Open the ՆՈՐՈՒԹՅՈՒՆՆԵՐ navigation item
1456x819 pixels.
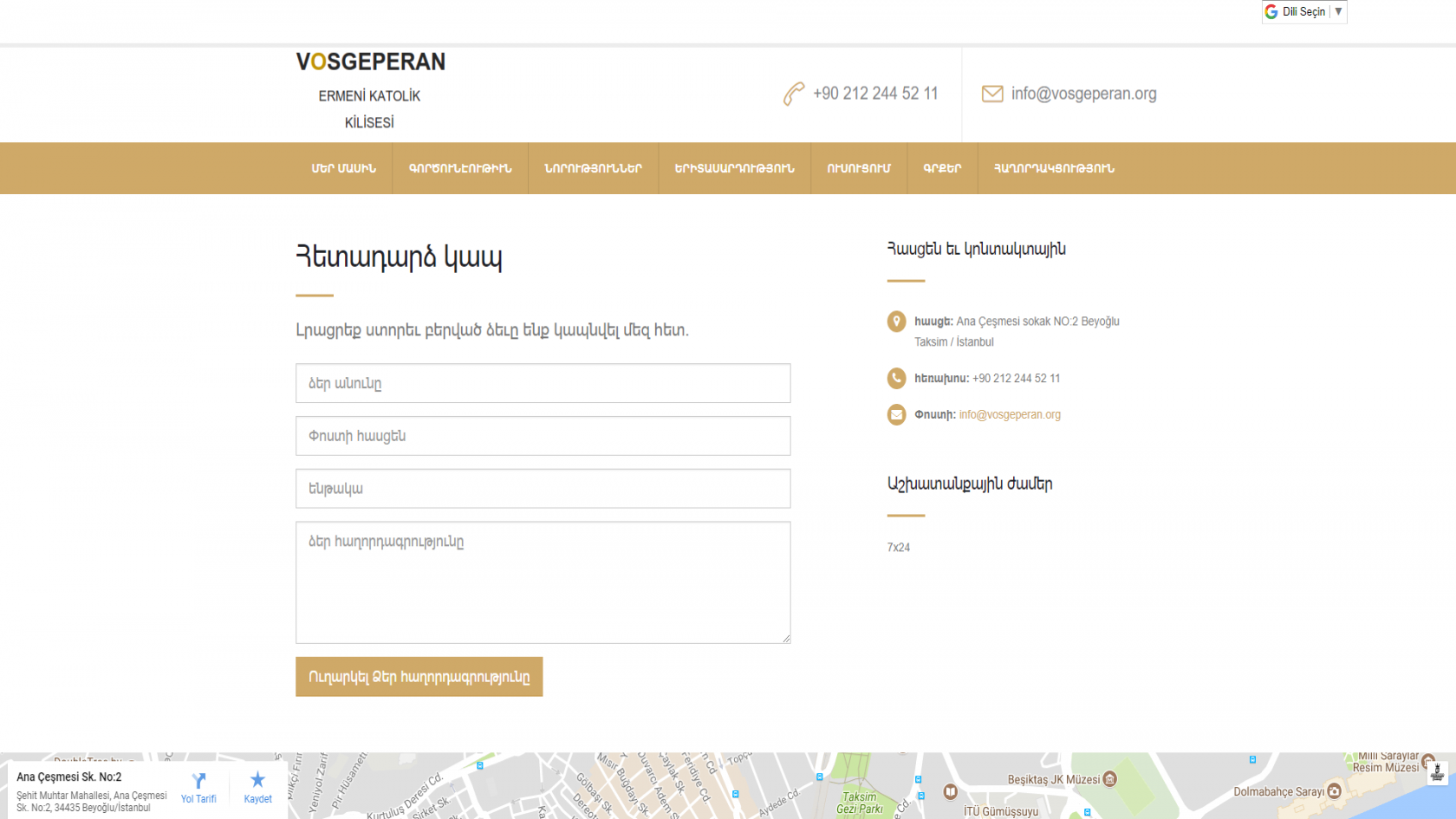click(594, 168)
